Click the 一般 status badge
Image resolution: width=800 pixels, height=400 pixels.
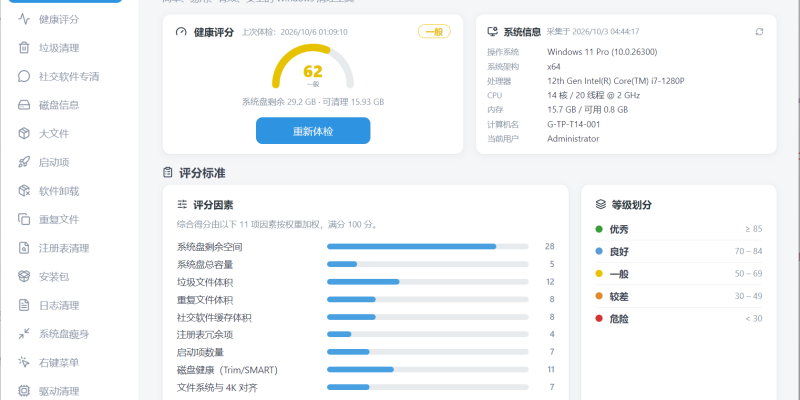[x=434, y=32]
